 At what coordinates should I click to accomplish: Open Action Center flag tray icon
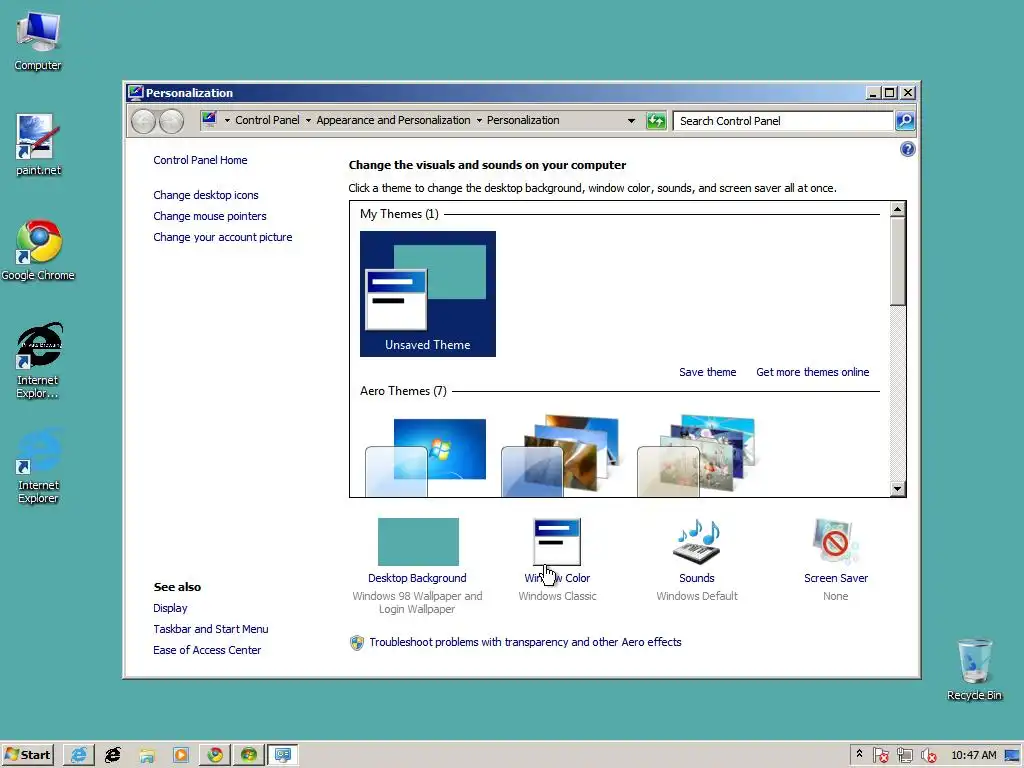(x=880, y=755)
